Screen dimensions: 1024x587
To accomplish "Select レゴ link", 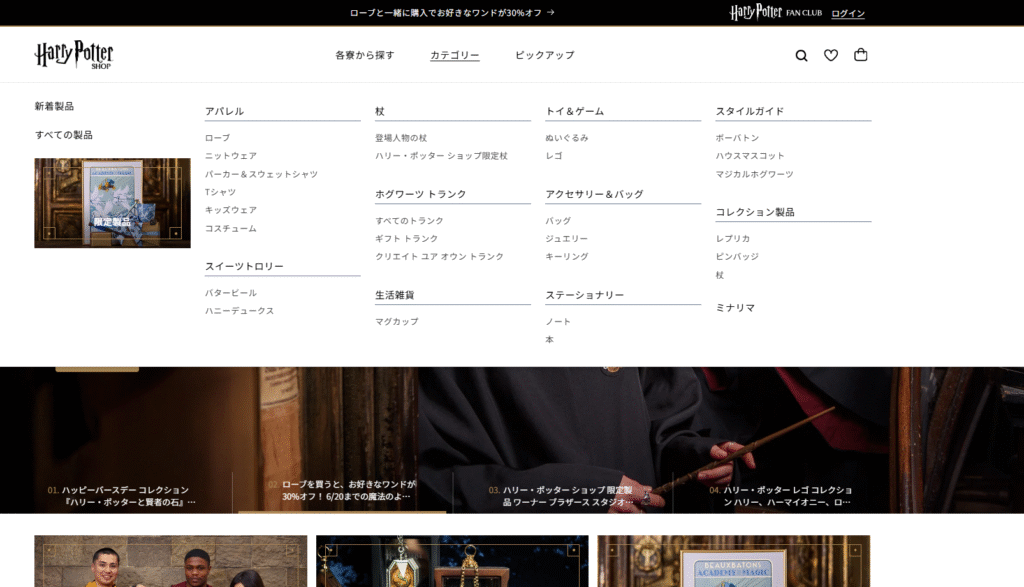I will tap(554, 156).
